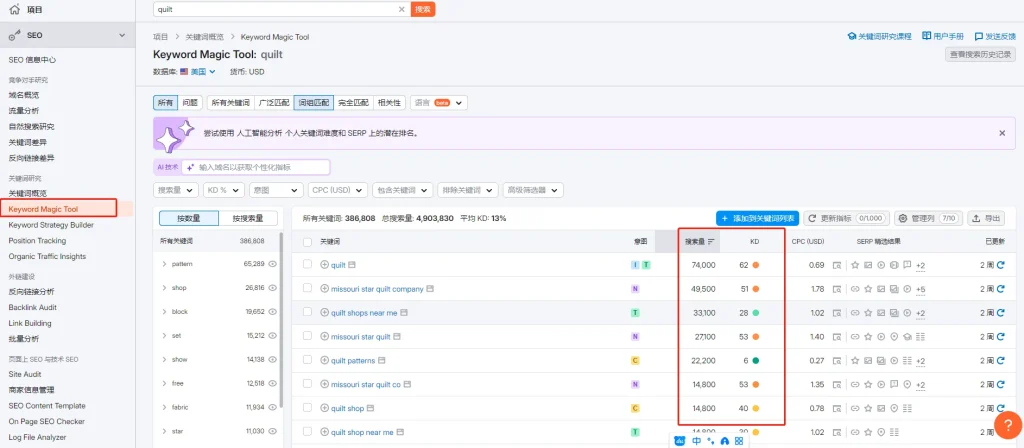The height and width of the screenshot is (448, 1024).
Task: Click the home icon beside 项目
Action: [x=14, y=10]
